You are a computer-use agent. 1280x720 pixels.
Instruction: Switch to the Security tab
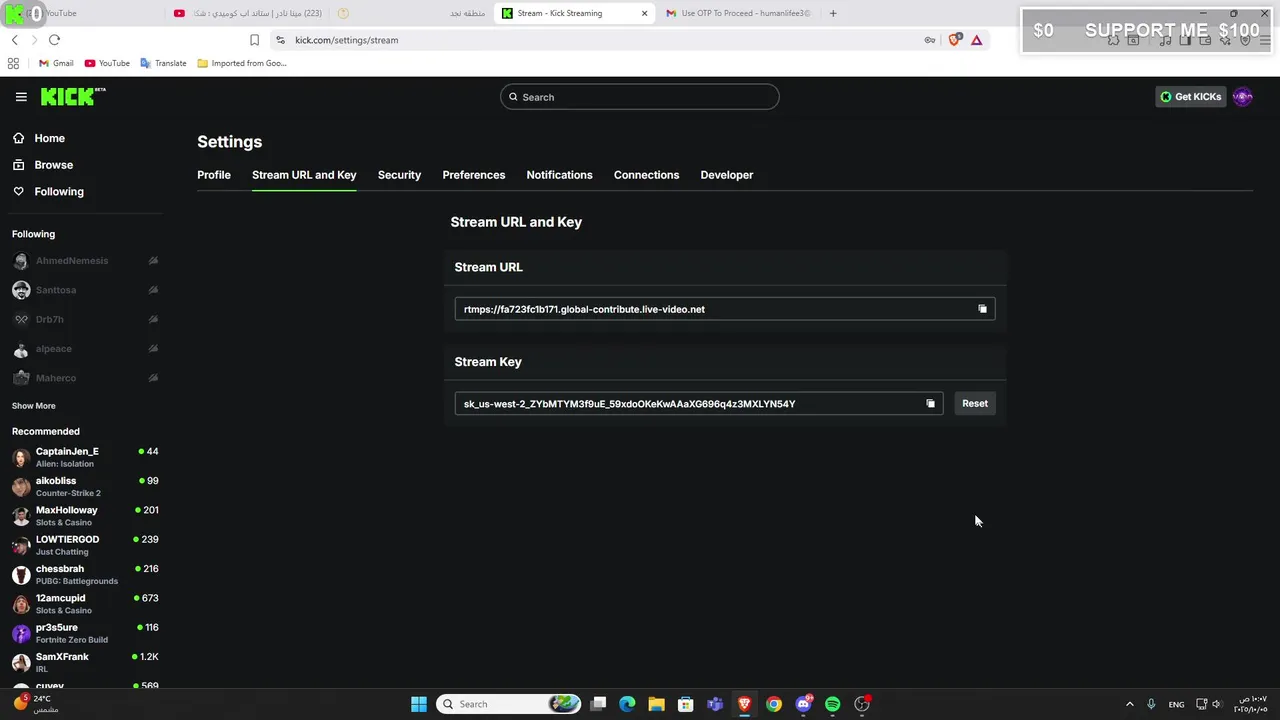pyautogui.click(x=399, y=175)
